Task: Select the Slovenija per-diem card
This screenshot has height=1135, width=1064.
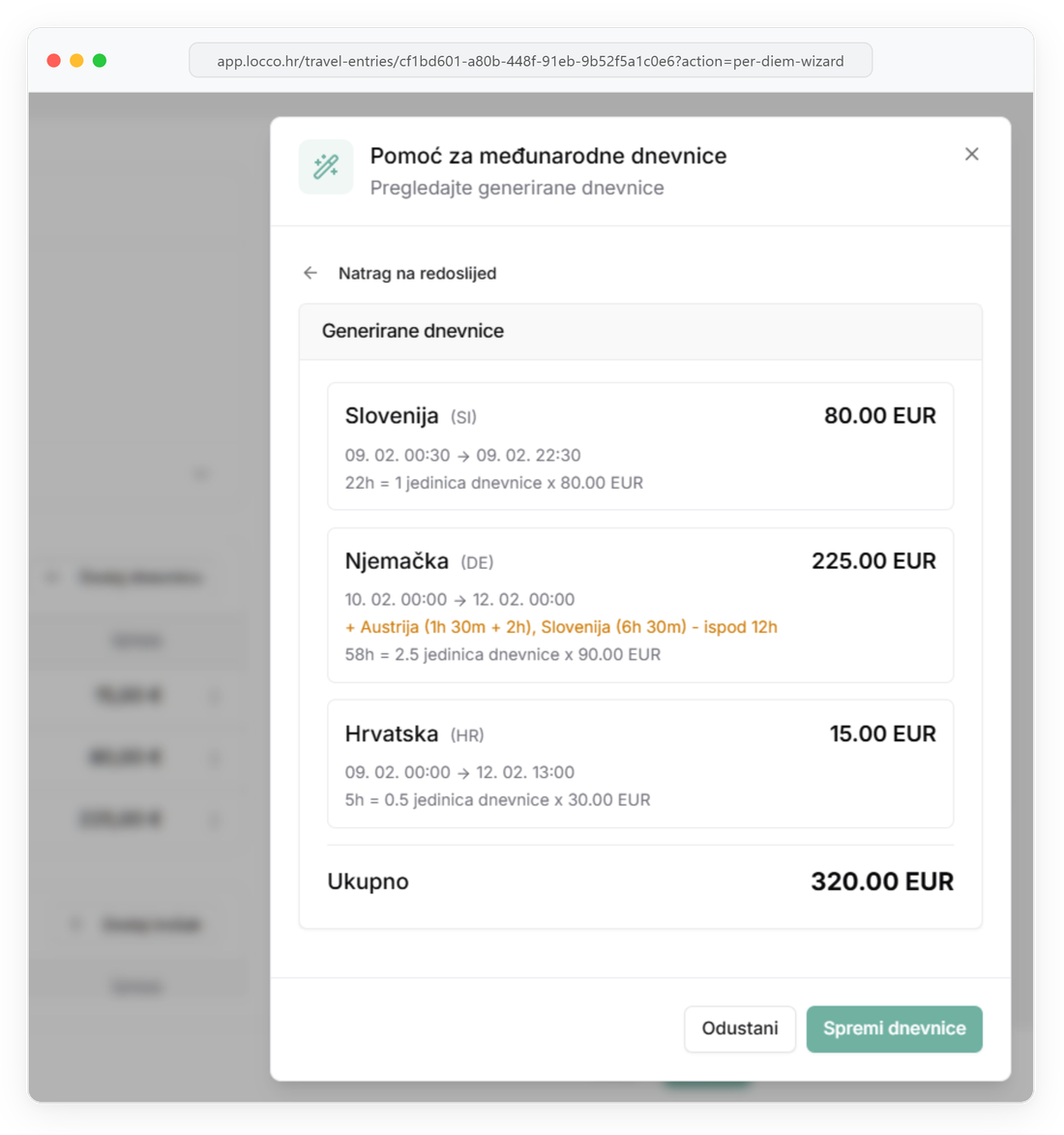Action: point(640,446)
